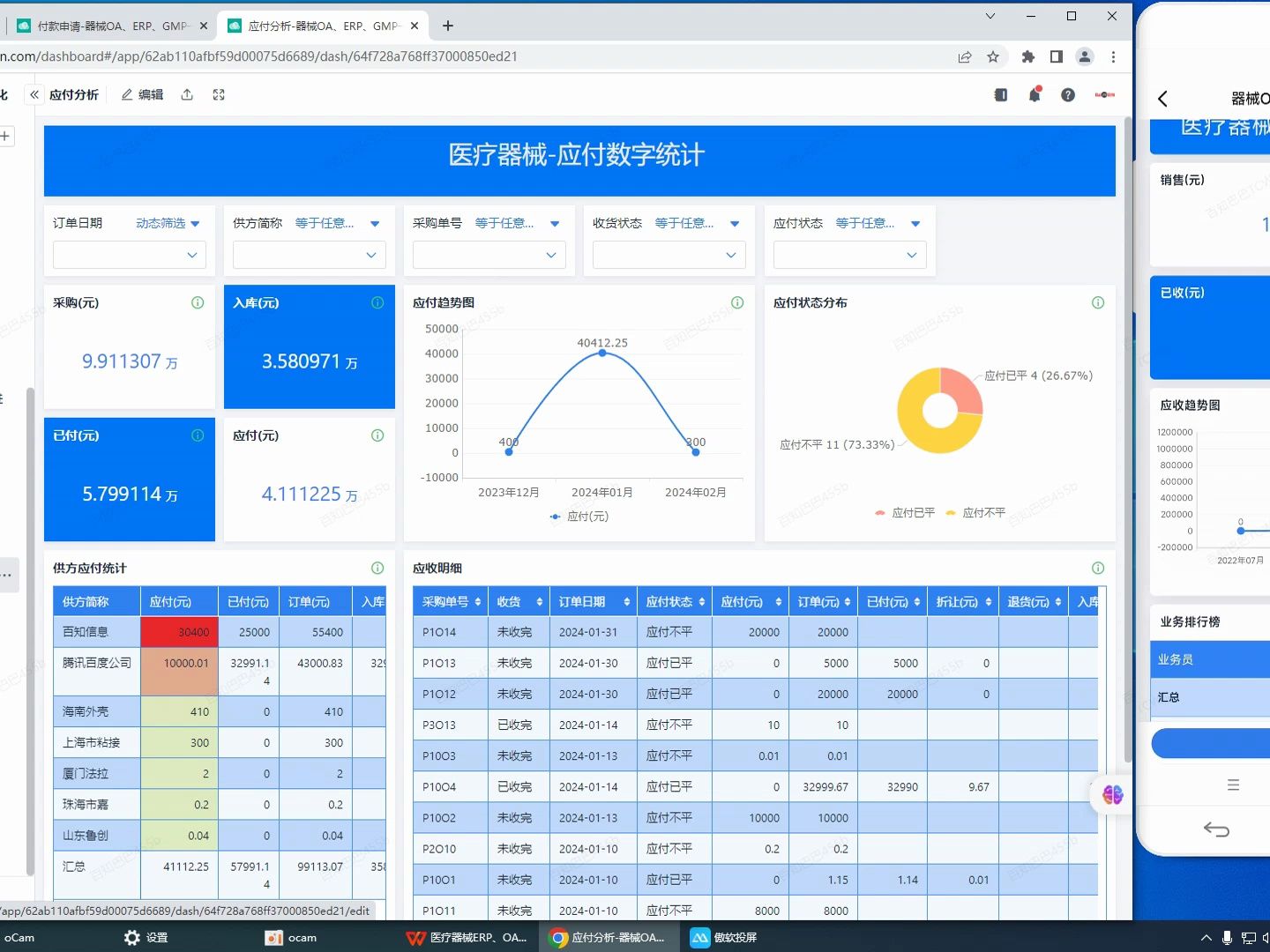Open the 采购单号 value select box
1270x952 pixels.
point(489,255)
